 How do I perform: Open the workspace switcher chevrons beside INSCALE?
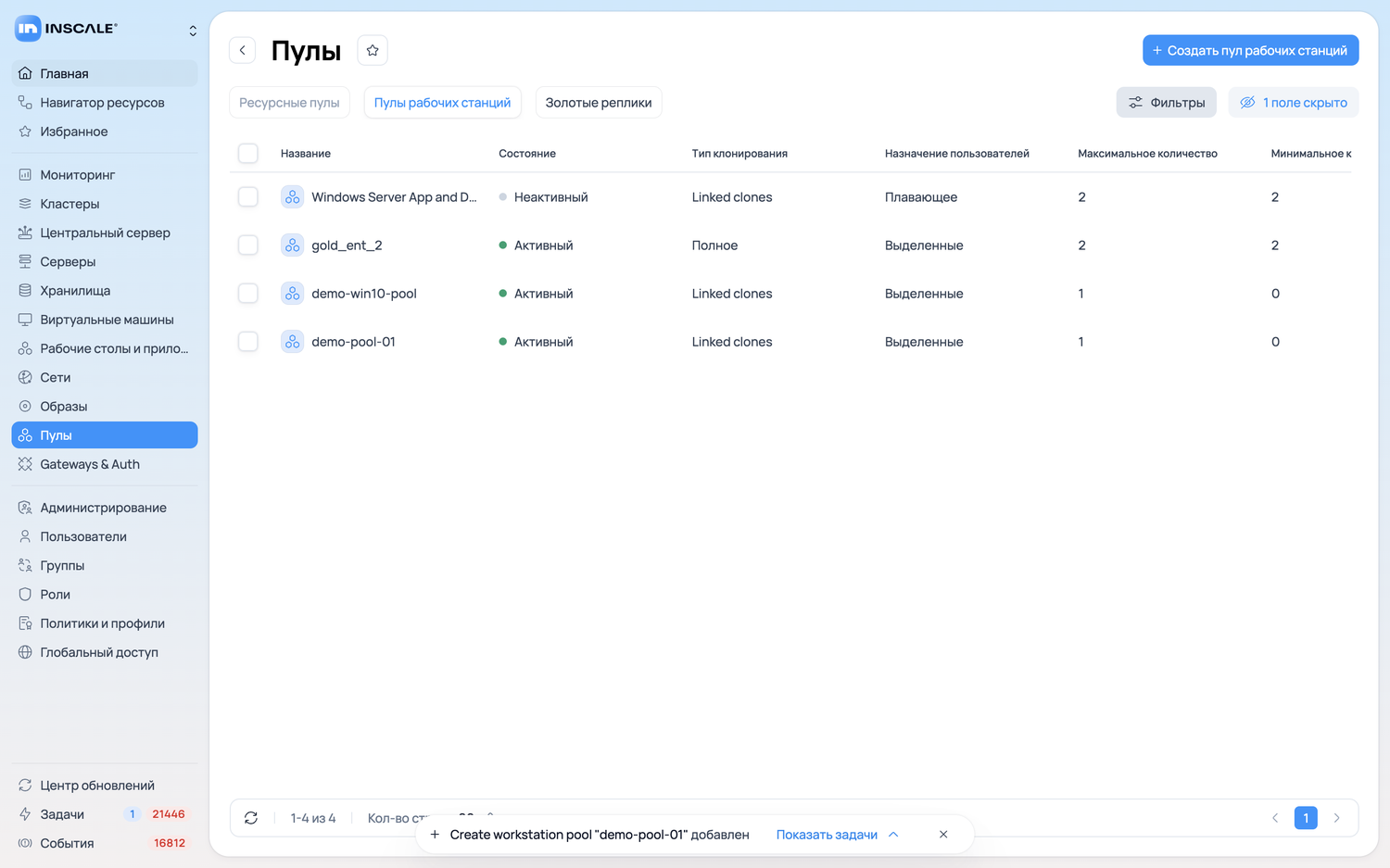[193, 31]
